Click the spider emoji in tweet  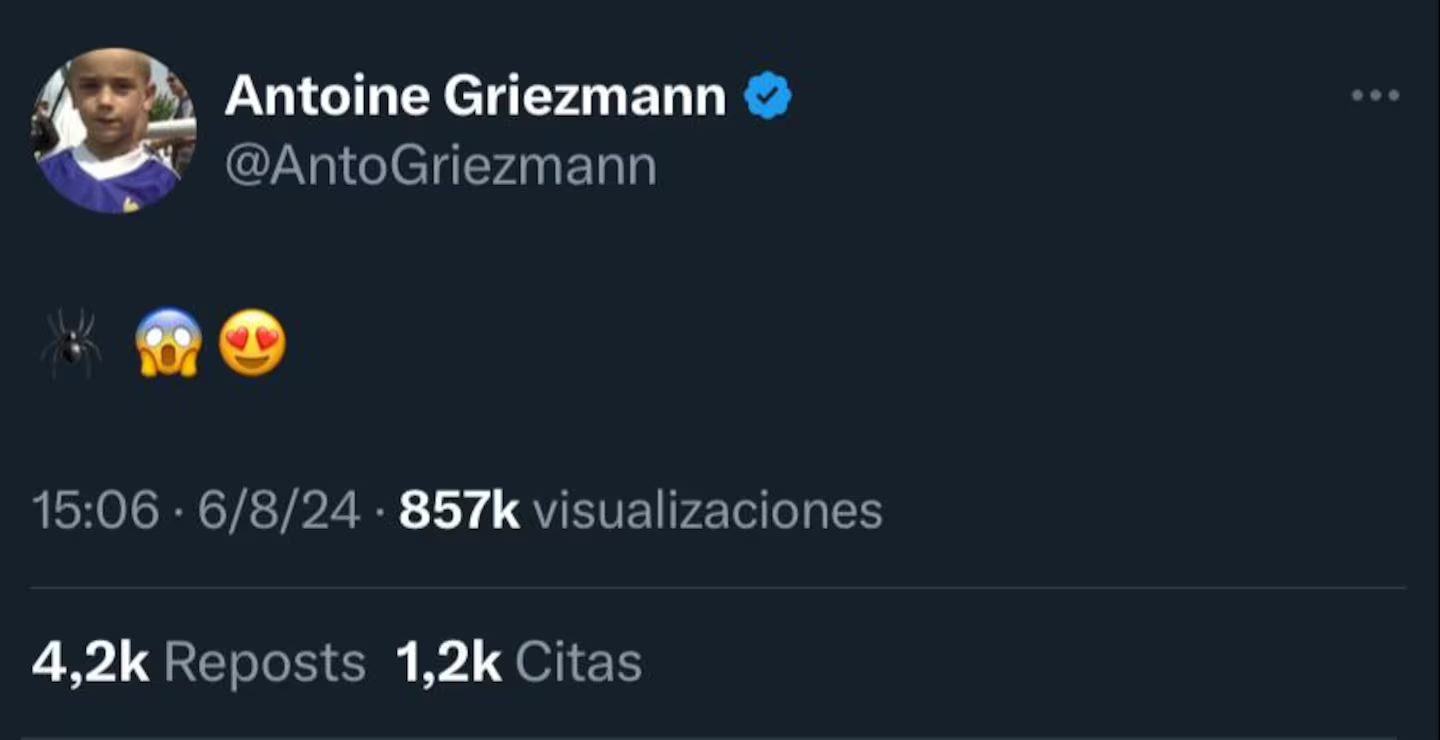[71, 343]
